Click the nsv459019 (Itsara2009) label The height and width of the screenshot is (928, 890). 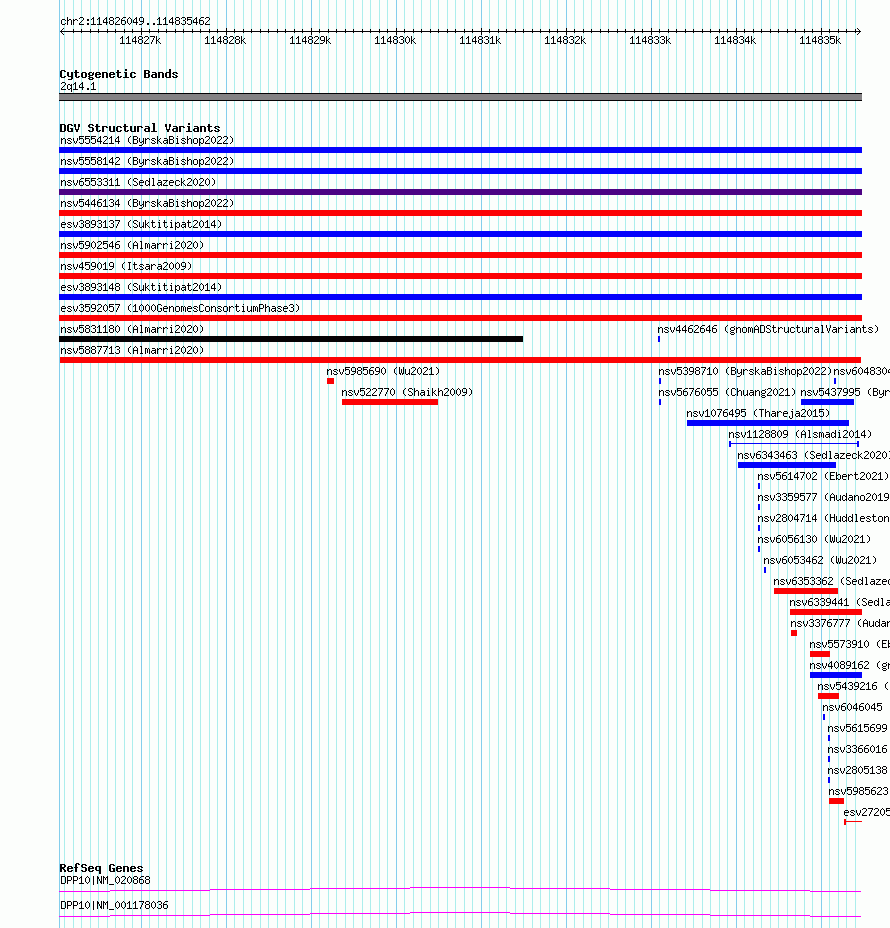point(126,266)
